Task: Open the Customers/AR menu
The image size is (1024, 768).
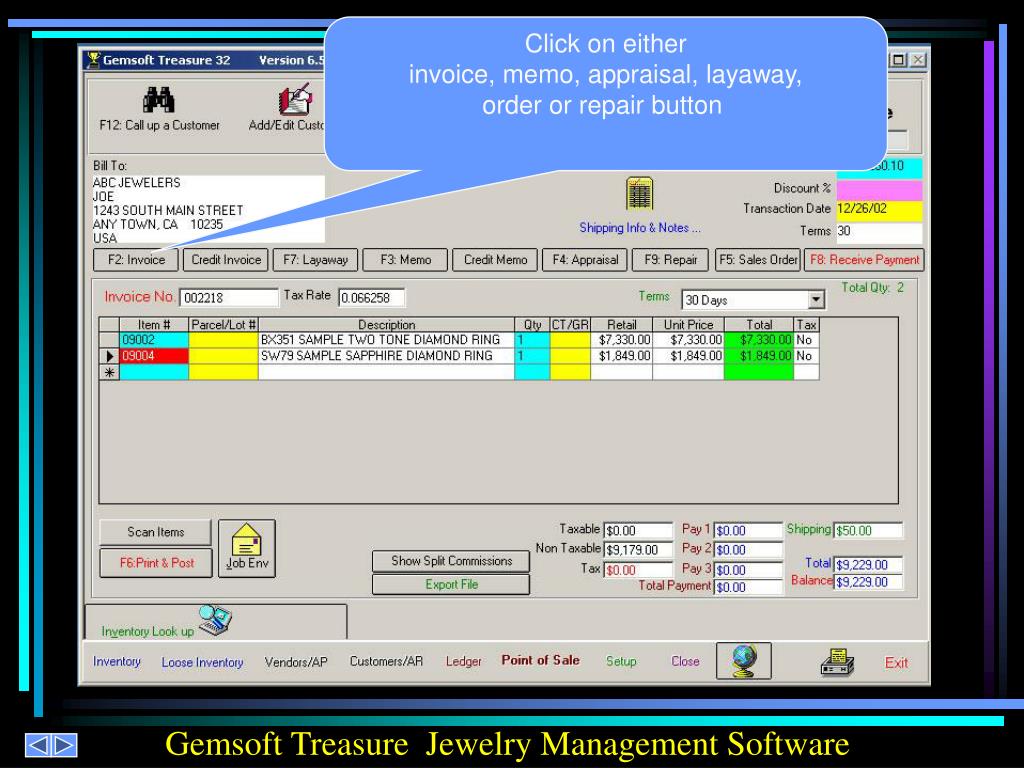Action: coord(387,662)
